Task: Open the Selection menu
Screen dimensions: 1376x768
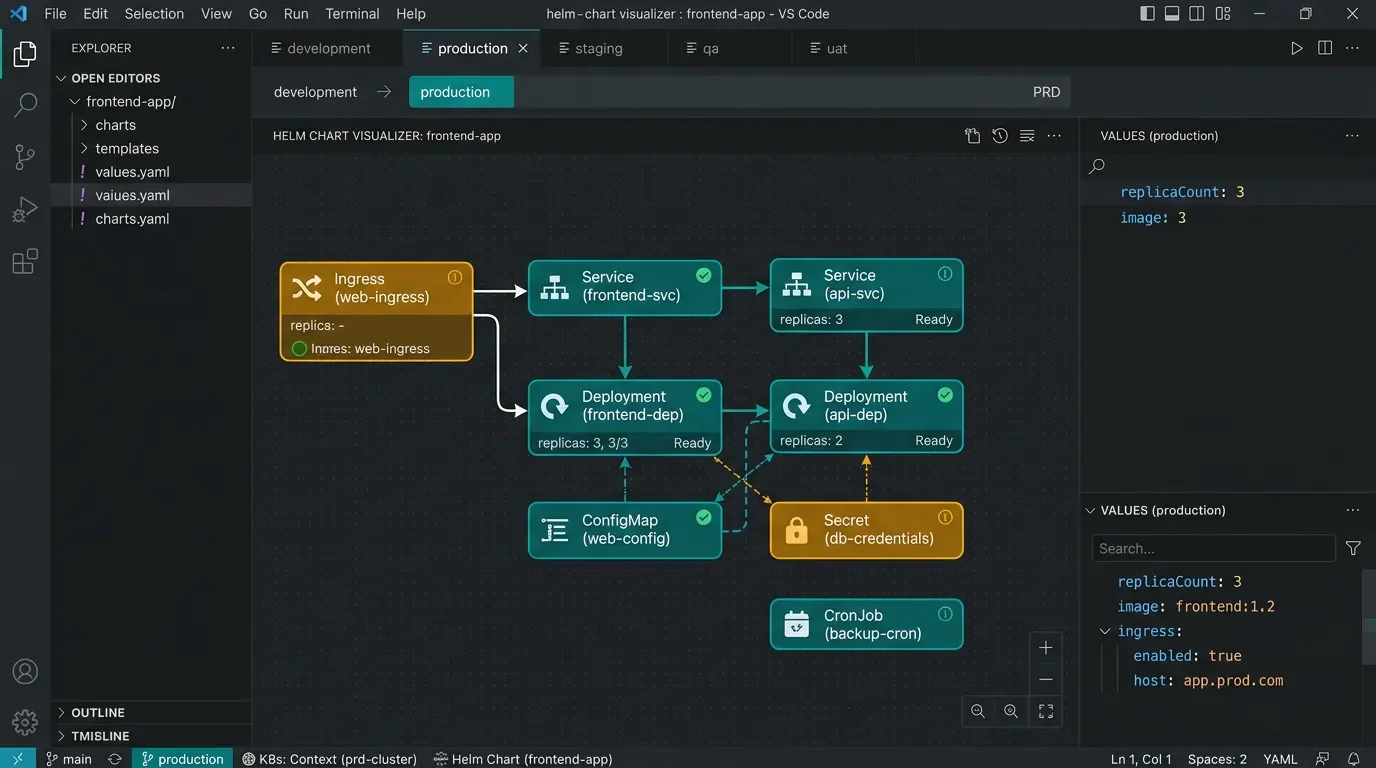Action: tap(154, 14)
